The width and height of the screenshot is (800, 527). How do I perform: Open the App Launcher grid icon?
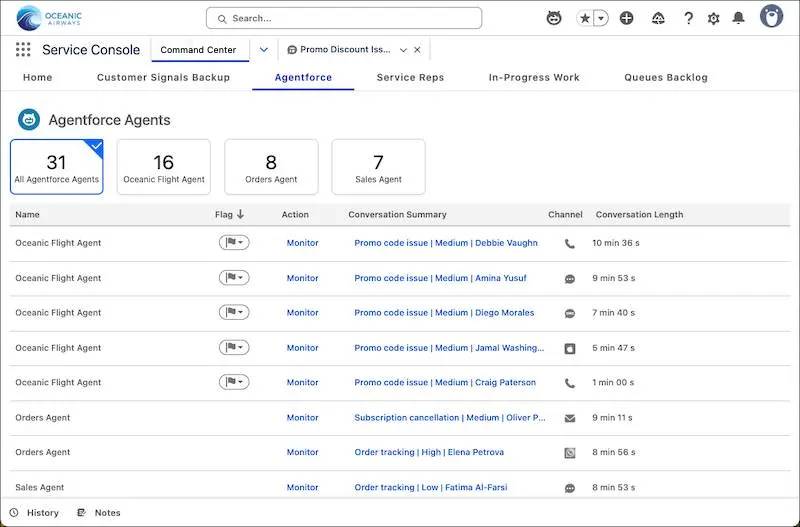pyautogui.click(x=23, y=49)
